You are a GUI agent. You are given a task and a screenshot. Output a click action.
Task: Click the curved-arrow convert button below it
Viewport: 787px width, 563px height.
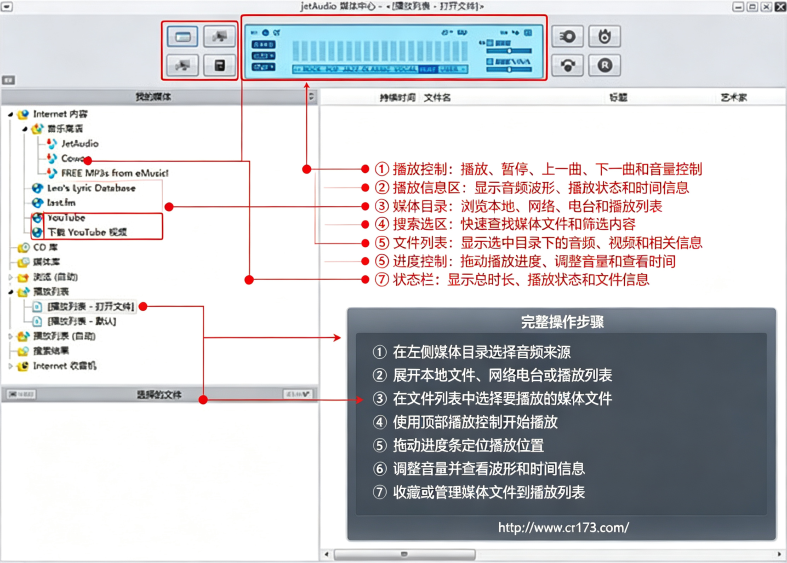(568, 65)
